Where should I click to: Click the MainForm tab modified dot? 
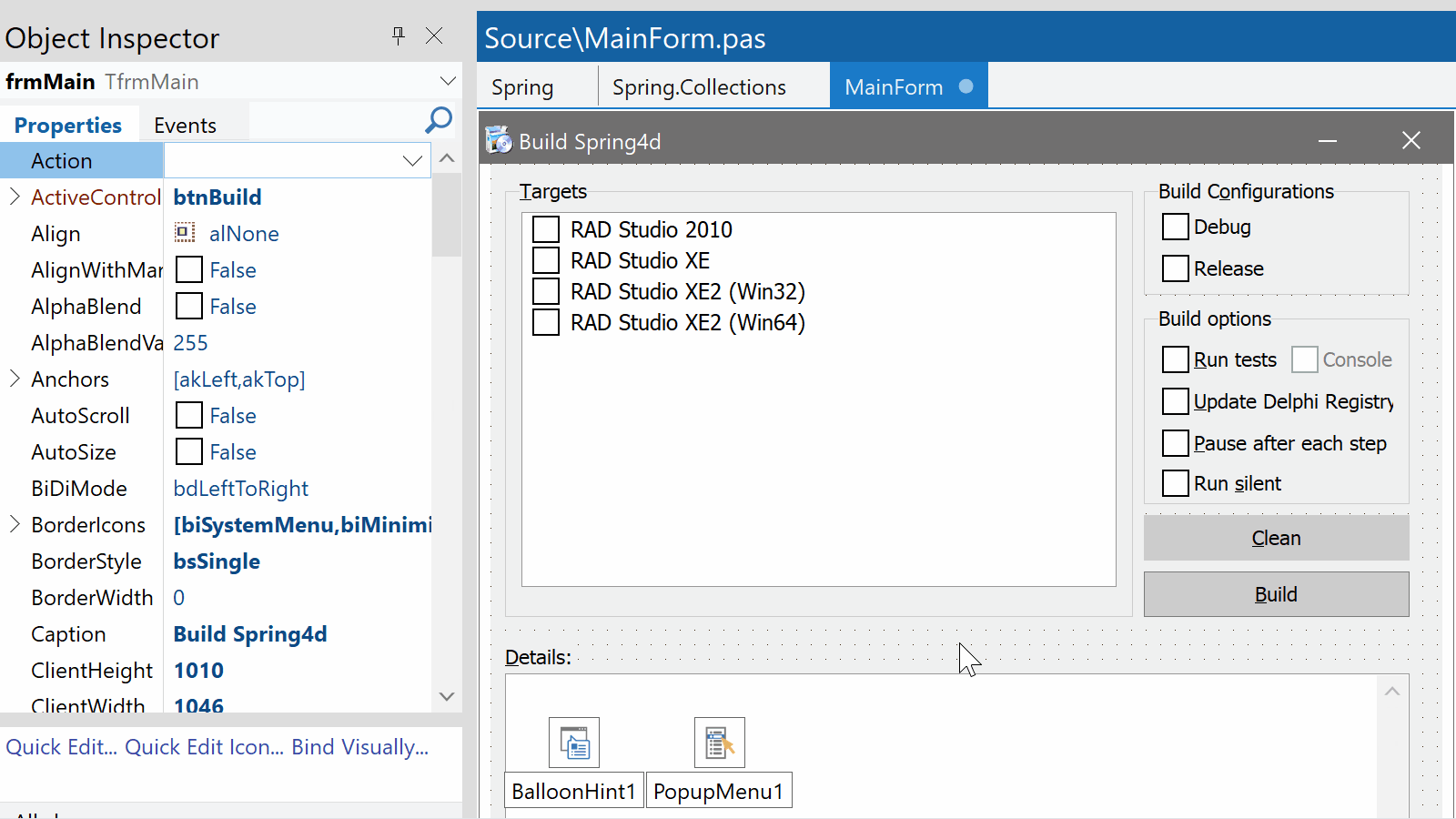pyautogui.click(x=966, y=86)
